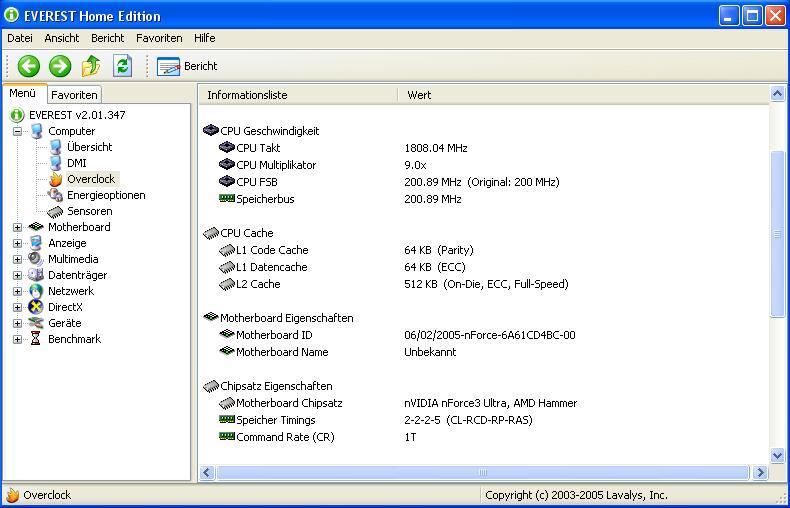Open the Hilfe menu

pos(205,38)
